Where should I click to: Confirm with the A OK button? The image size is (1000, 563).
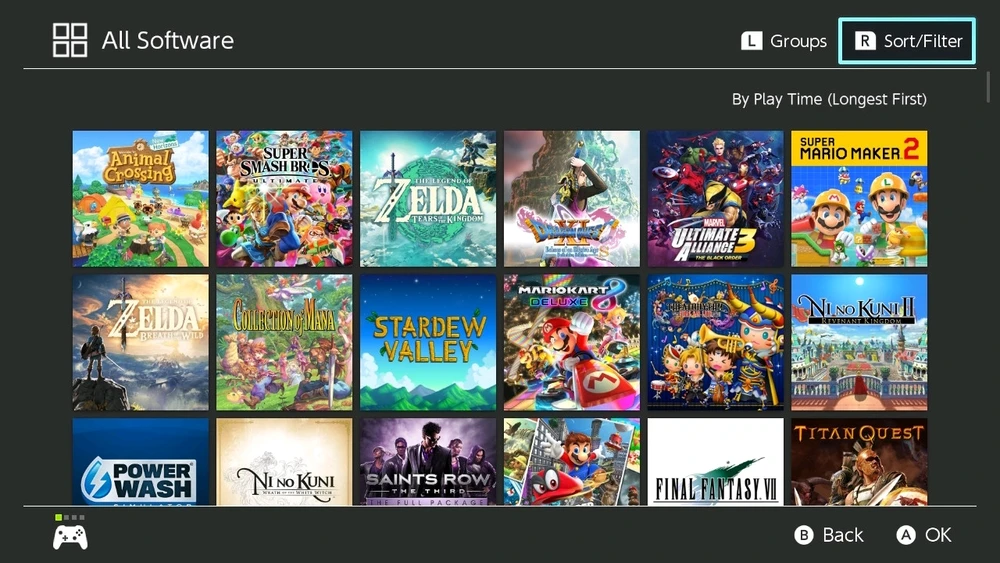(923, 535)
